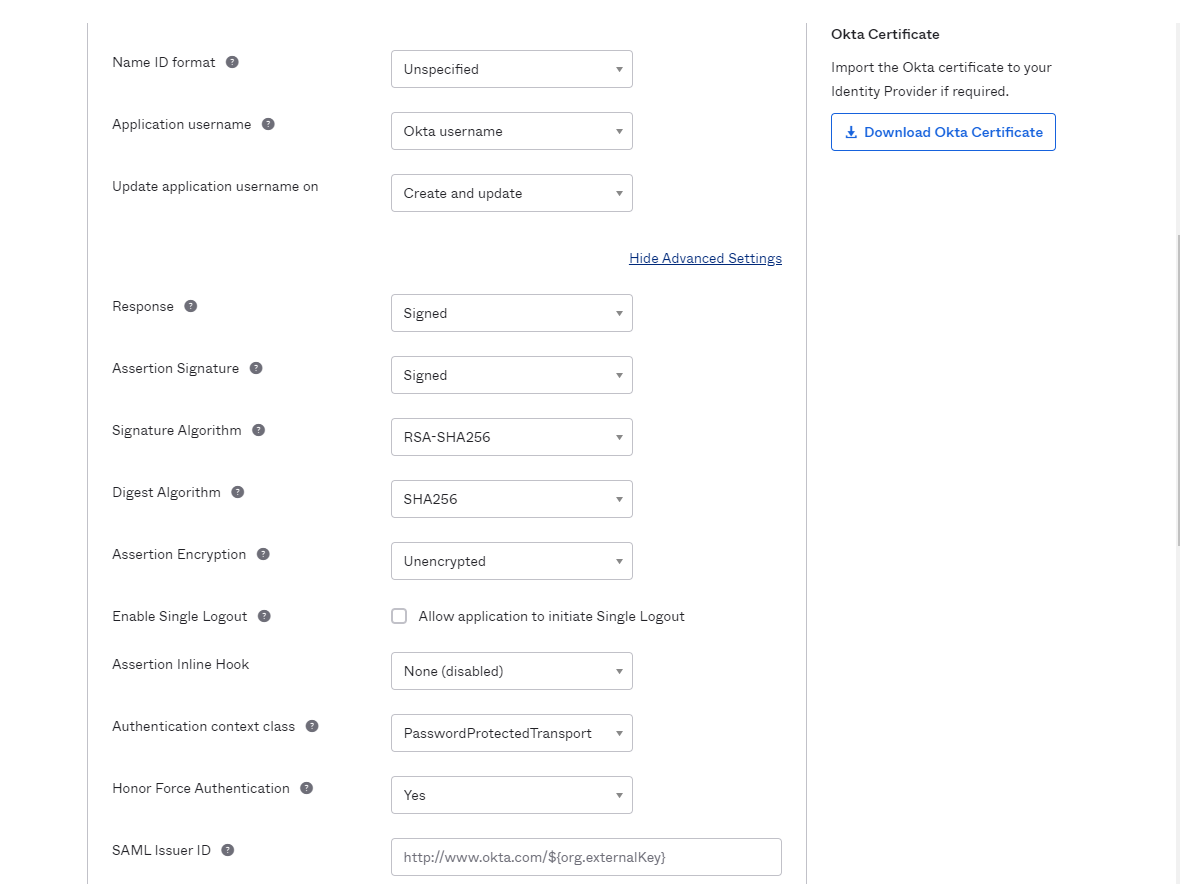Click help icon next to Name ID format
This screenshot has width=1180, height=884.
click(232, 62)
